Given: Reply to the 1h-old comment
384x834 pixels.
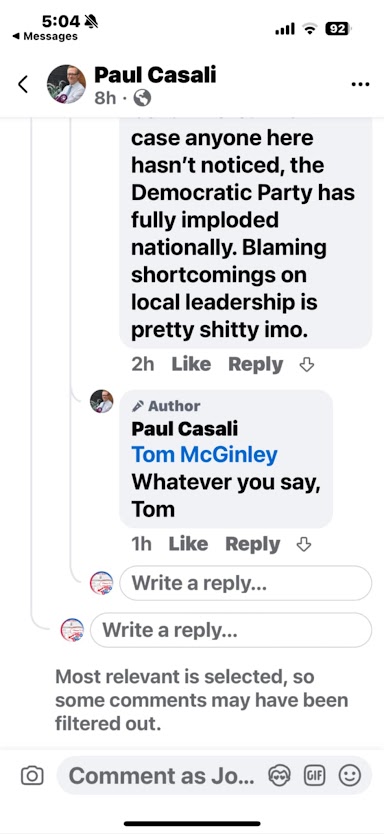Looking at the screenshot, I should [253, 544].
